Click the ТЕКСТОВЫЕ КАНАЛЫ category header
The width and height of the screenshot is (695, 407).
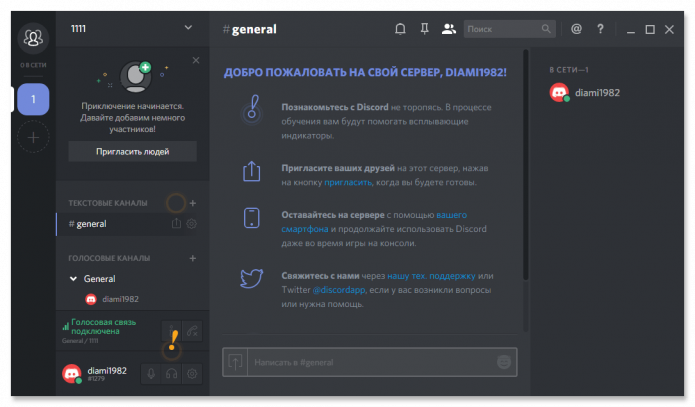[108, 203]
